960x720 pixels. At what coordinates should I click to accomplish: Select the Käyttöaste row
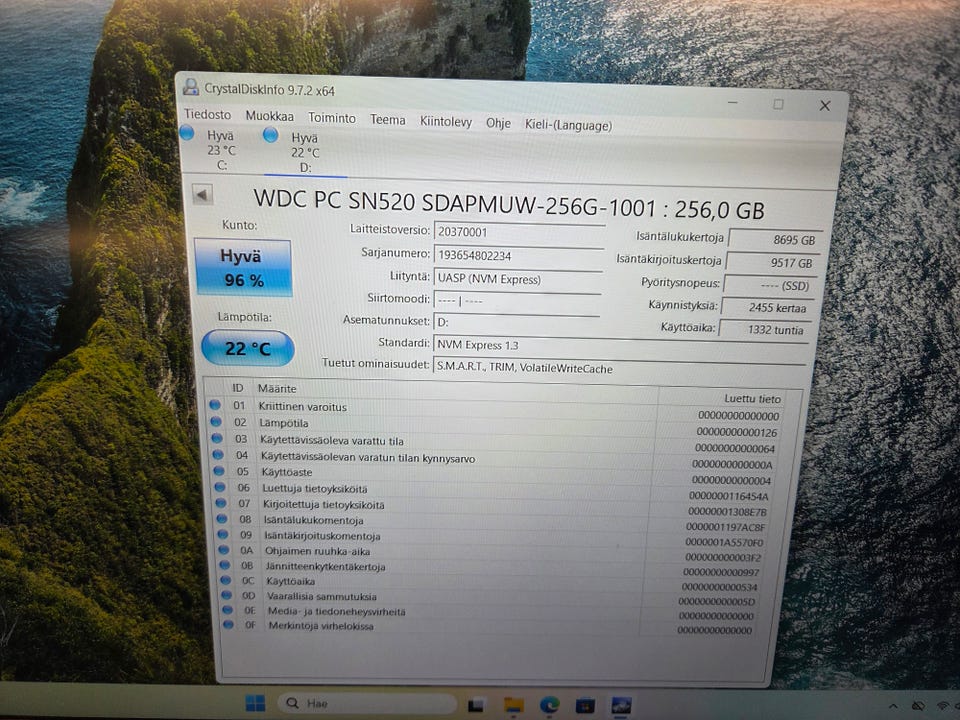495,476
